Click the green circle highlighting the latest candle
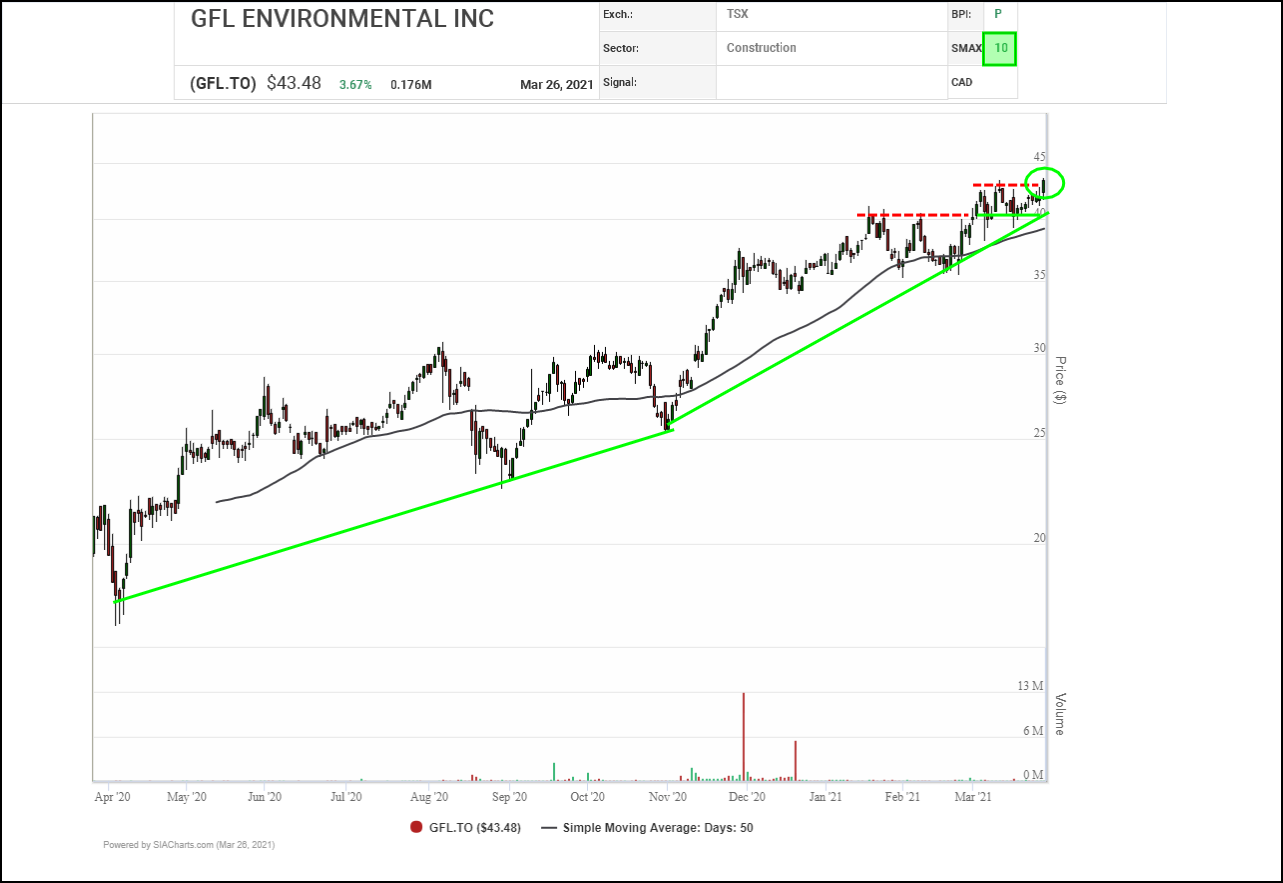 pos(1045,183)
